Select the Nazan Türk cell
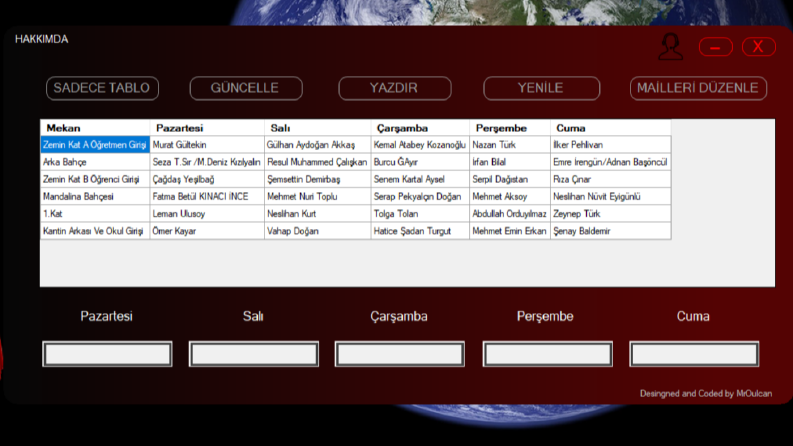 (x=510, y=145)
